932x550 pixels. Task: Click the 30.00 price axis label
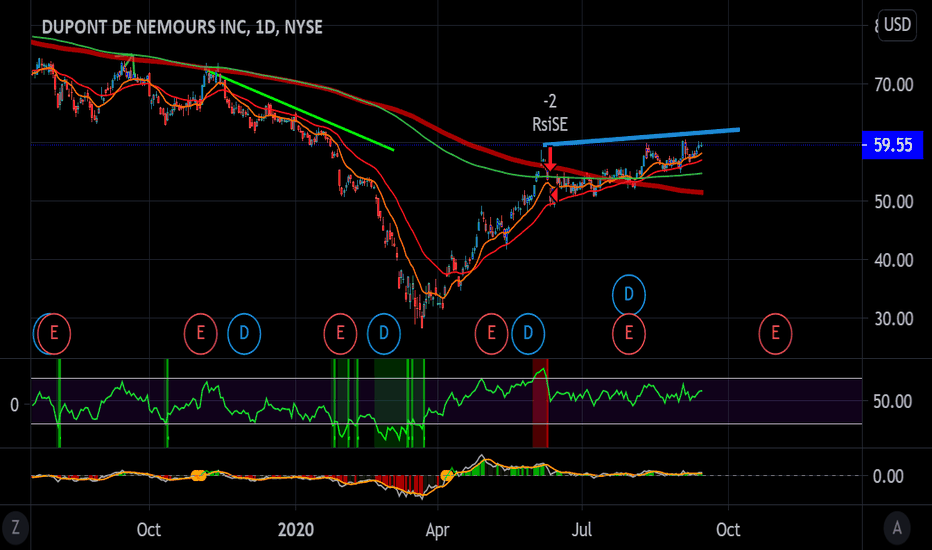[x=893, y=319]
